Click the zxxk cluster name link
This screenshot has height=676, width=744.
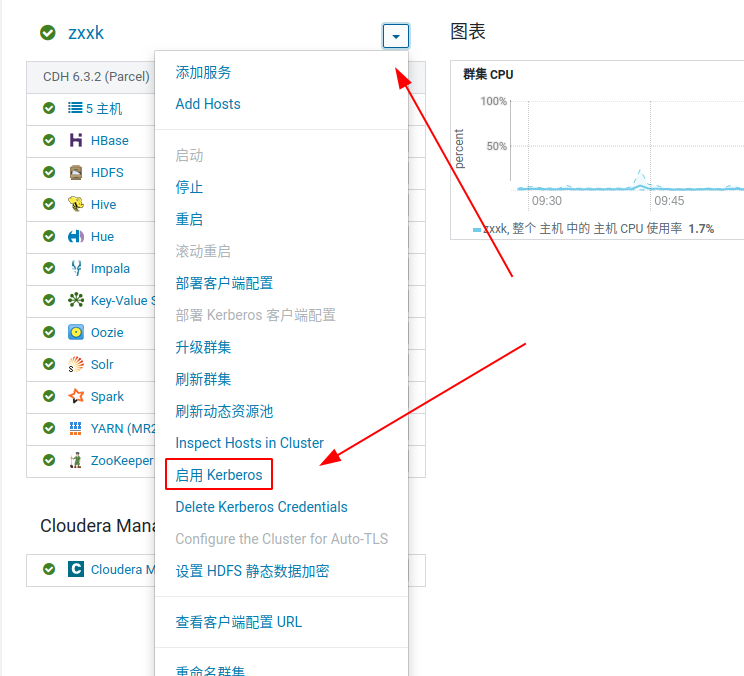pos(86,33)
